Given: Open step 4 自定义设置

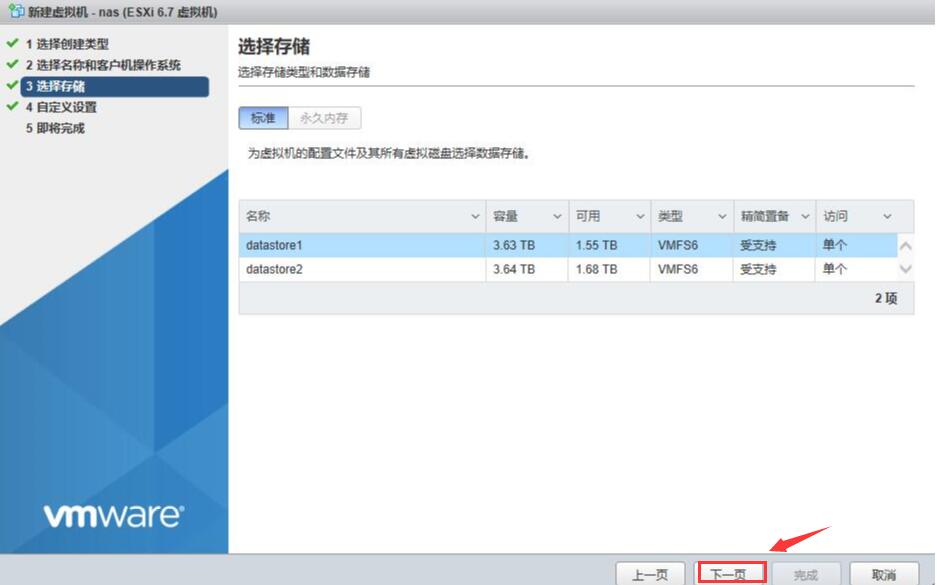Looking at the screenshot, I should tap(61, 107).
